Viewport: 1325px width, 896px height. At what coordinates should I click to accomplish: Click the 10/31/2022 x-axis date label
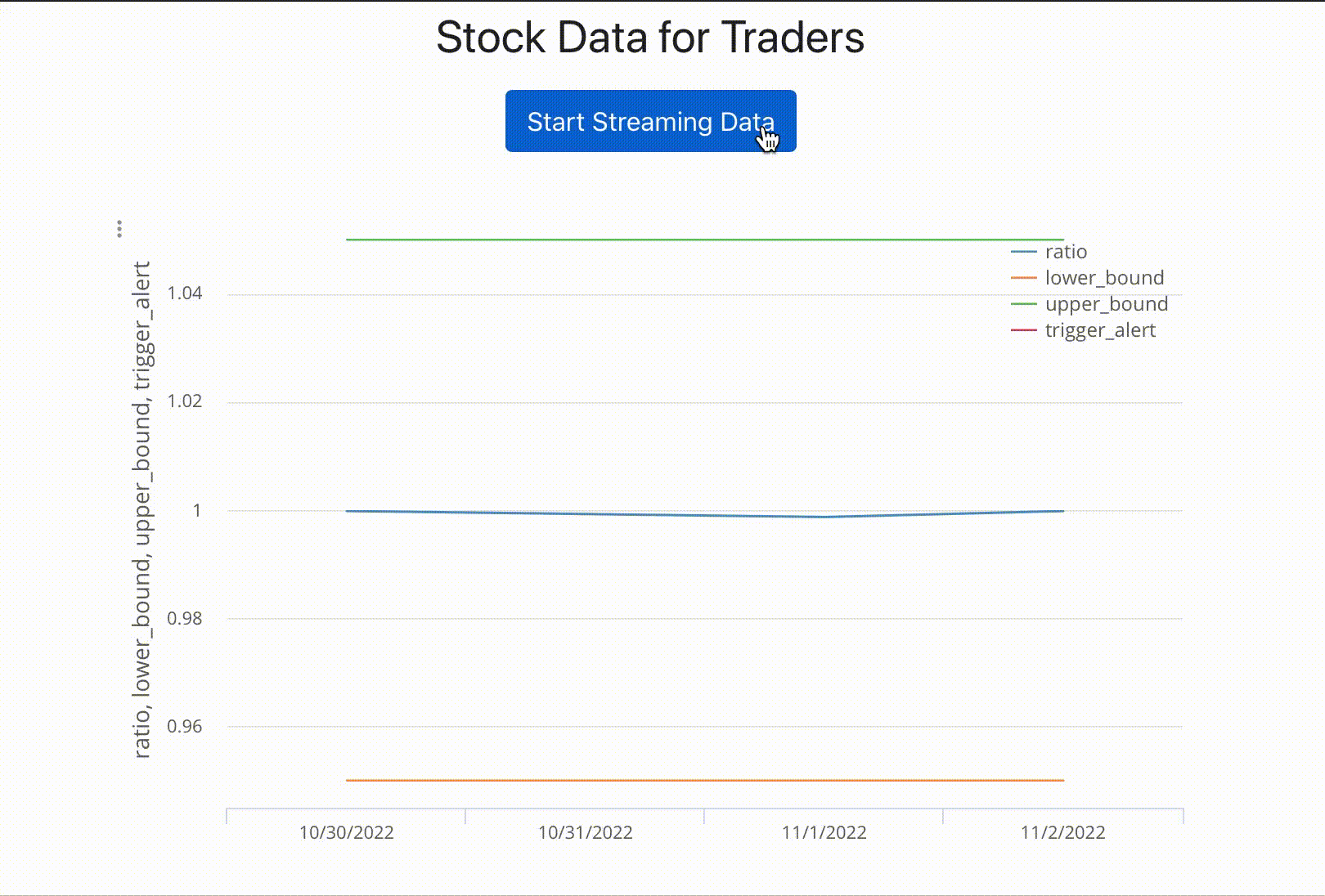(585, 832)
